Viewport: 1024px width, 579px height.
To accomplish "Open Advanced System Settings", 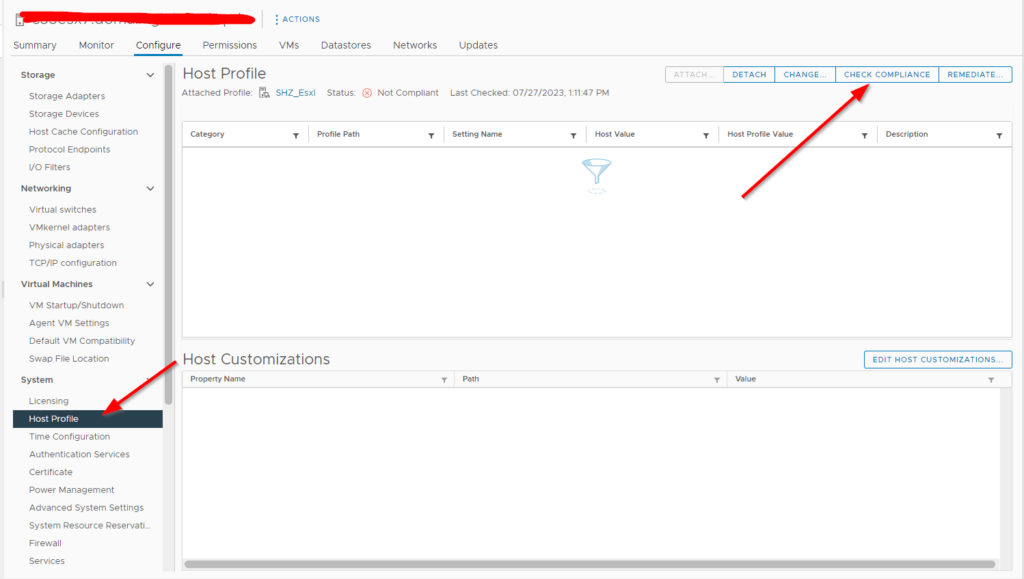I will (x=86, y=508).
